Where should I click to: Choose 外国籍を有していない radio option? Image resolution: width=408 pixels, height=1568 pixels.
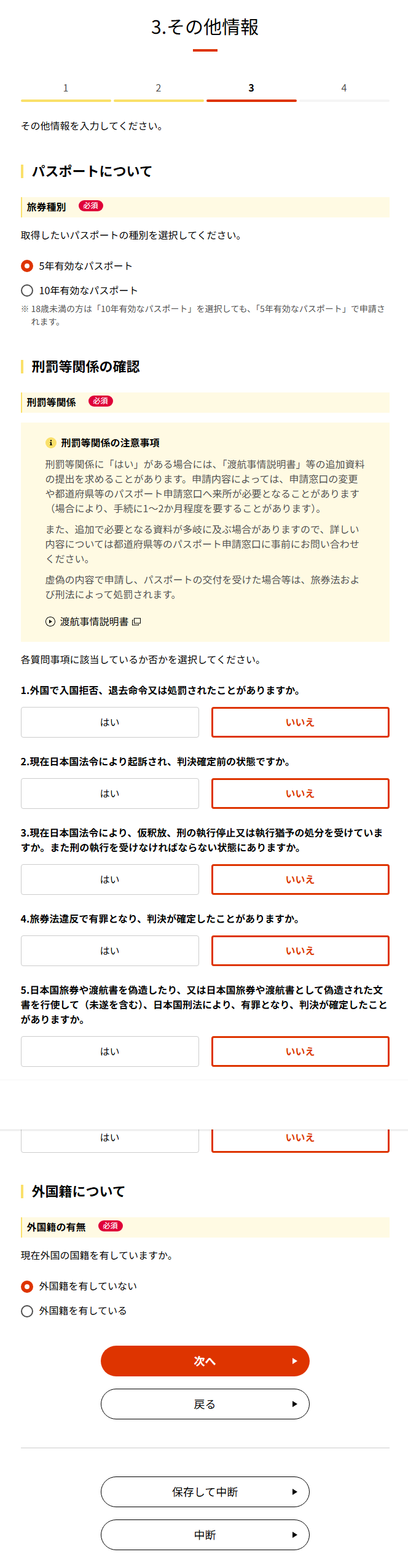pos(27,1286)
